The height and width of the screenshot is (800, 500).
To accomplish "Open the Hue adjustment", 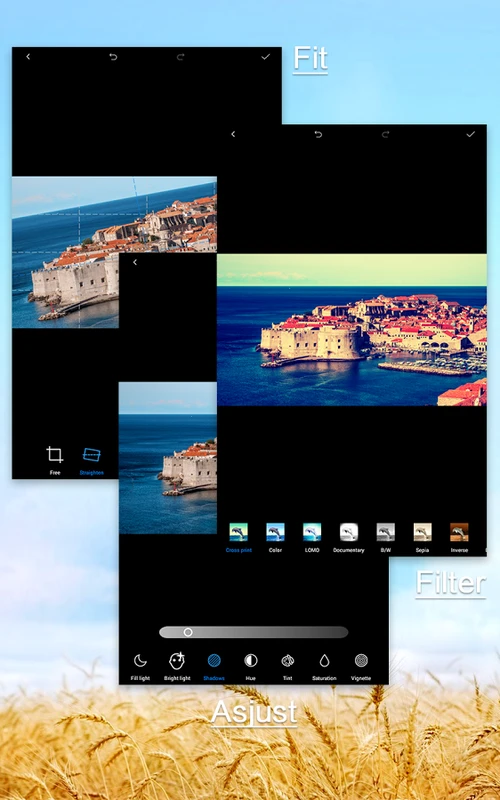I will click(251, 666).
